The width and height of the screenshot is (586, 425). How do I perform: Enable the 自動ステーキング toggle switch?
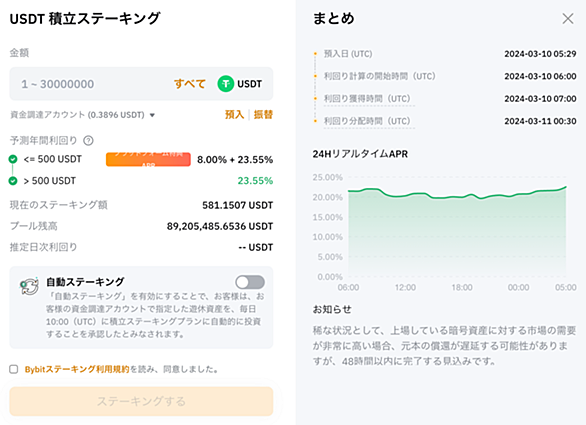click(x=250, y=282)
